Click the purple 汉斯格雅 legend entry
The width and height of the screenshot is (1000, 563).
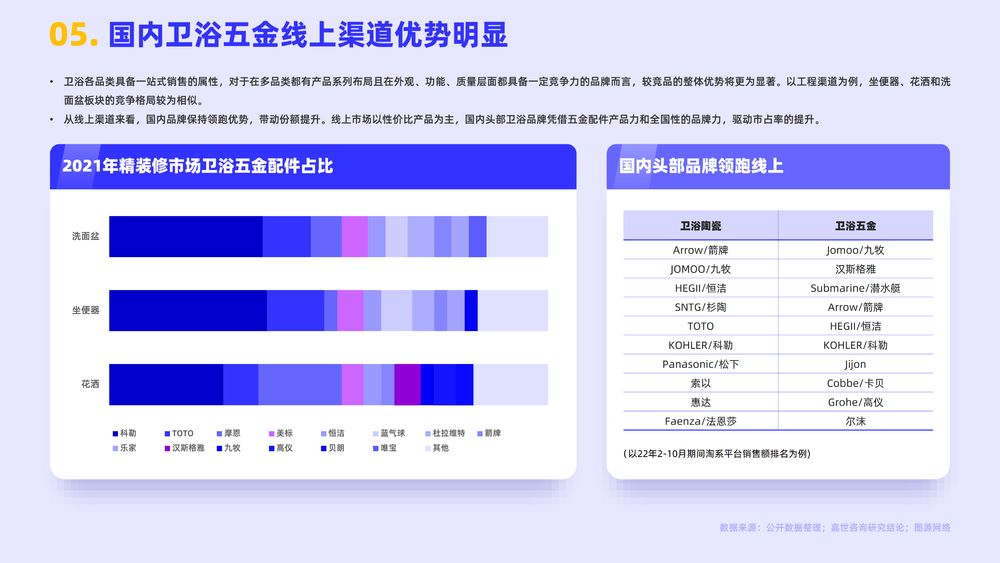tap(185, 448)
